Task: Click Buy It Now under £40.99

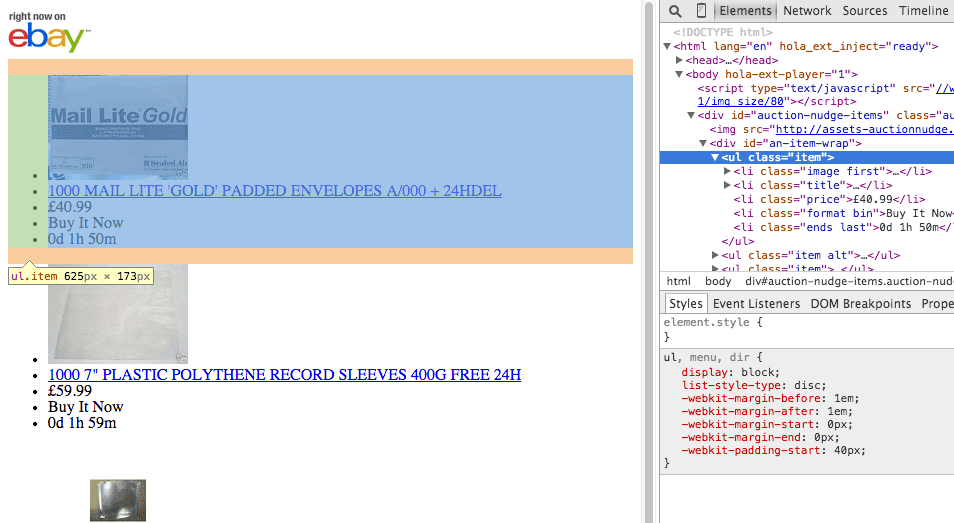Action: tap(86, 223)
